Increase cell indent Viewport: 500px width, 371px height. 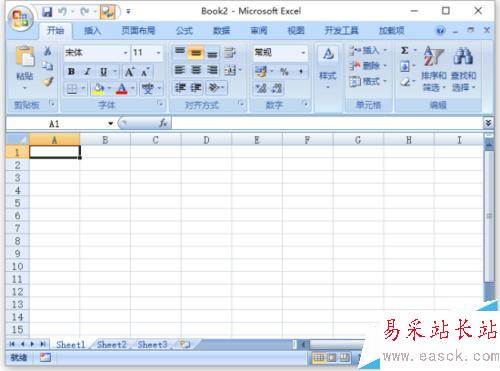[x=196, y=88]
